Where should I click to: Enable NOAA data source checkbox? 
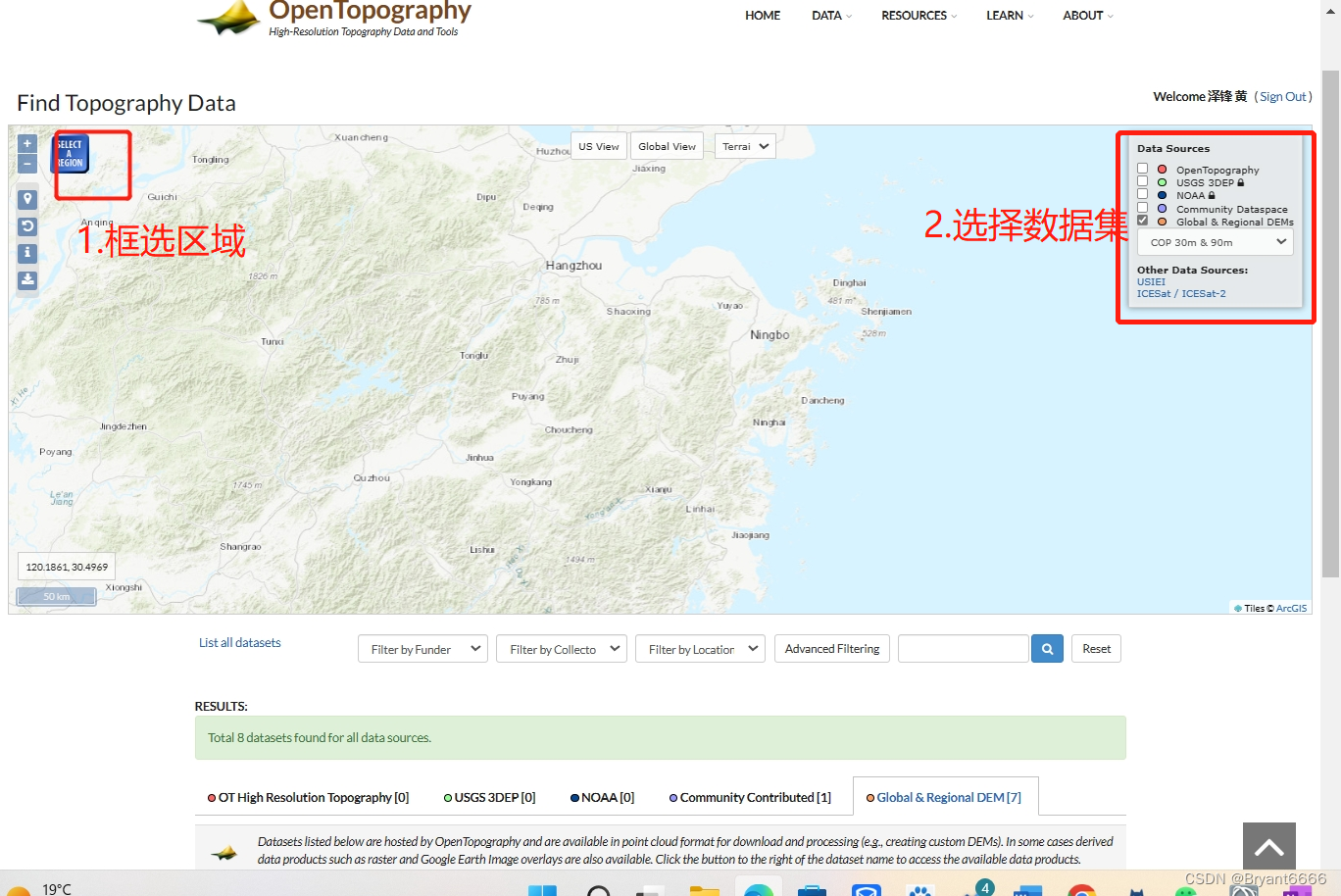coord(1142,194)
